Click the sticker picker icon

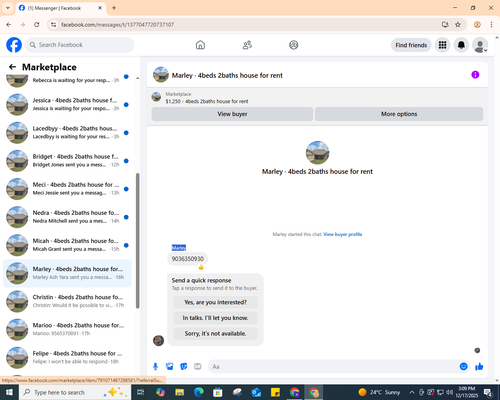(184, 367)
